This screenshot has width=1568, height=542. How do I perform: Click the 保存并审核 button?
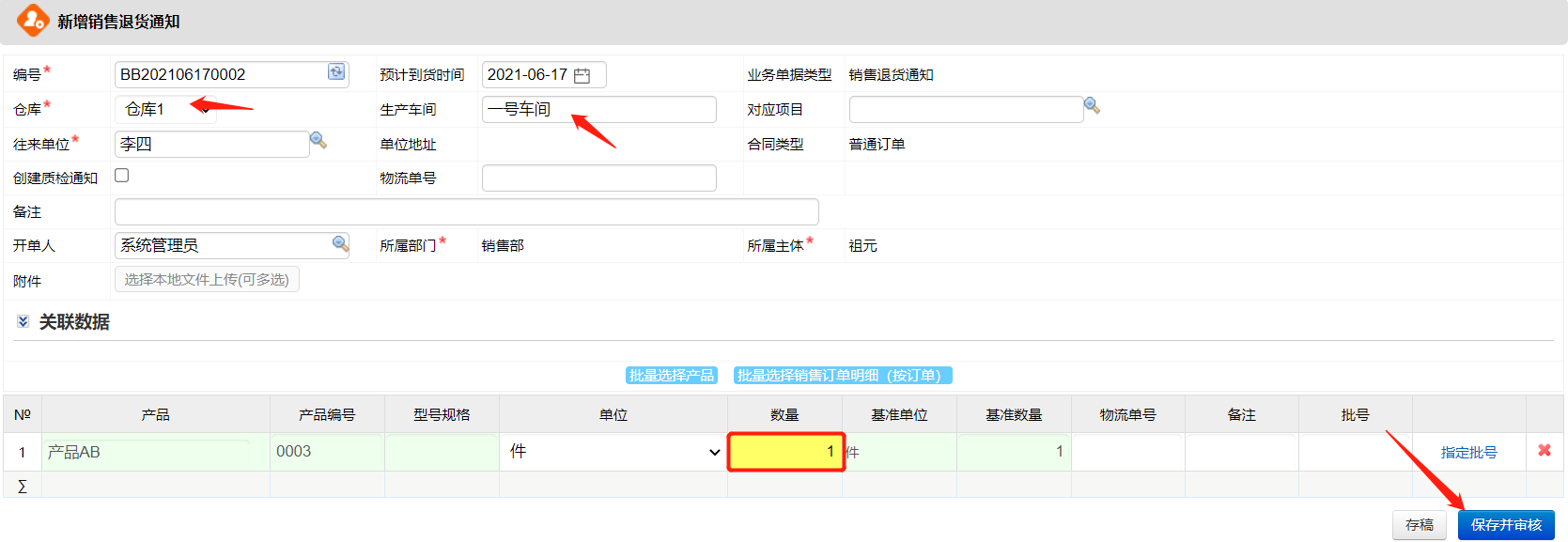1506,525
